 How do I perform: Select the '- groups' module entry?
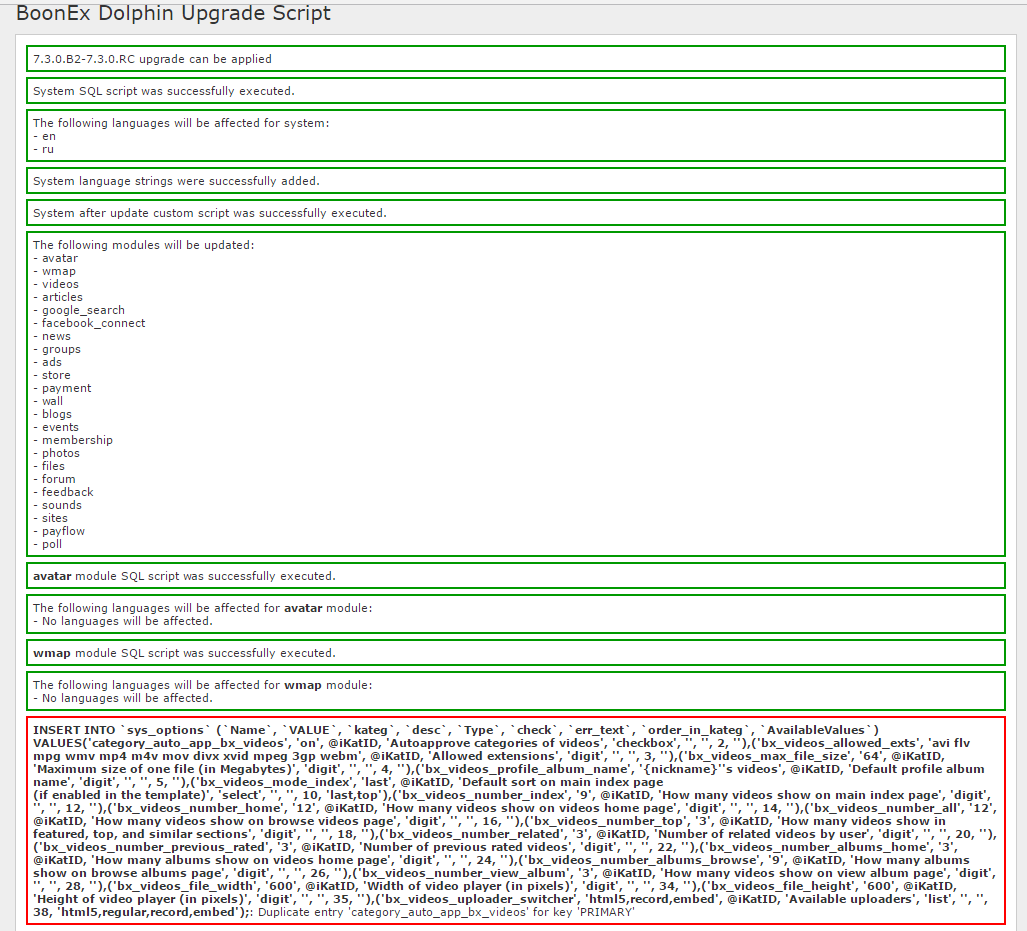(57, 349)
